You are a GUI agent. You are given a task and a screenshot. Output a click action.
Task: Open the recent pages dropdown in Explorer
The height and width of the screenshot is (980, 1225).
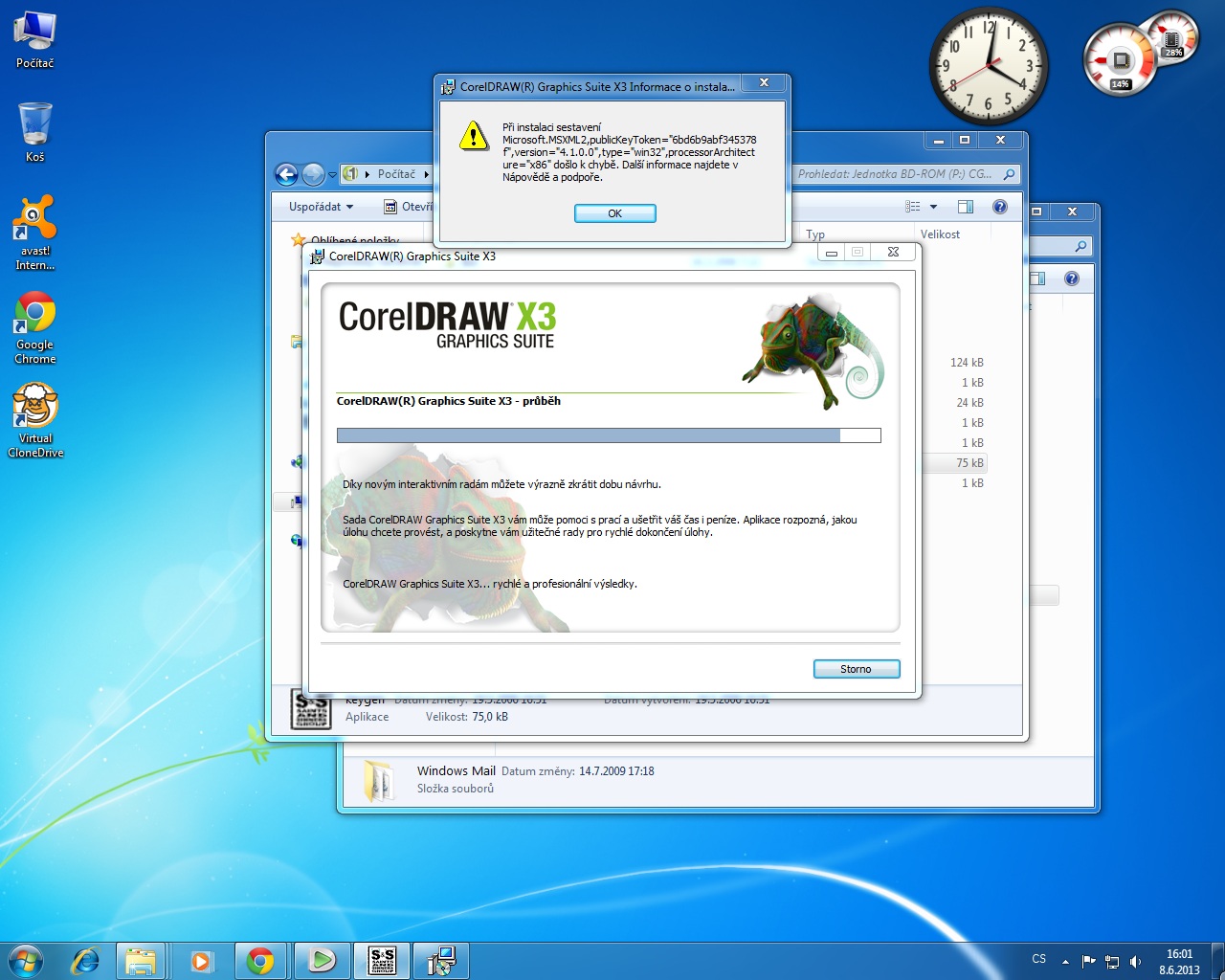[332, 175]
